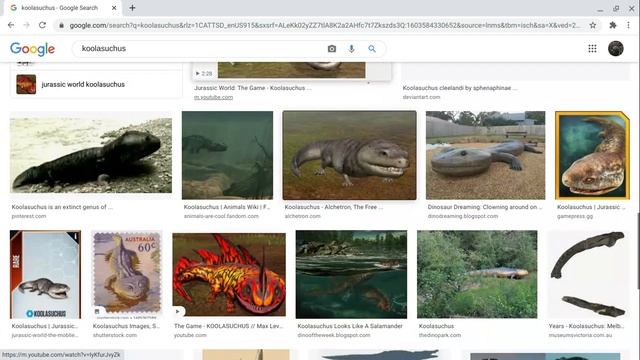640x360 pixels.
Task: Open the Australia 60c stamp image
Action: (x=127, y=274)
